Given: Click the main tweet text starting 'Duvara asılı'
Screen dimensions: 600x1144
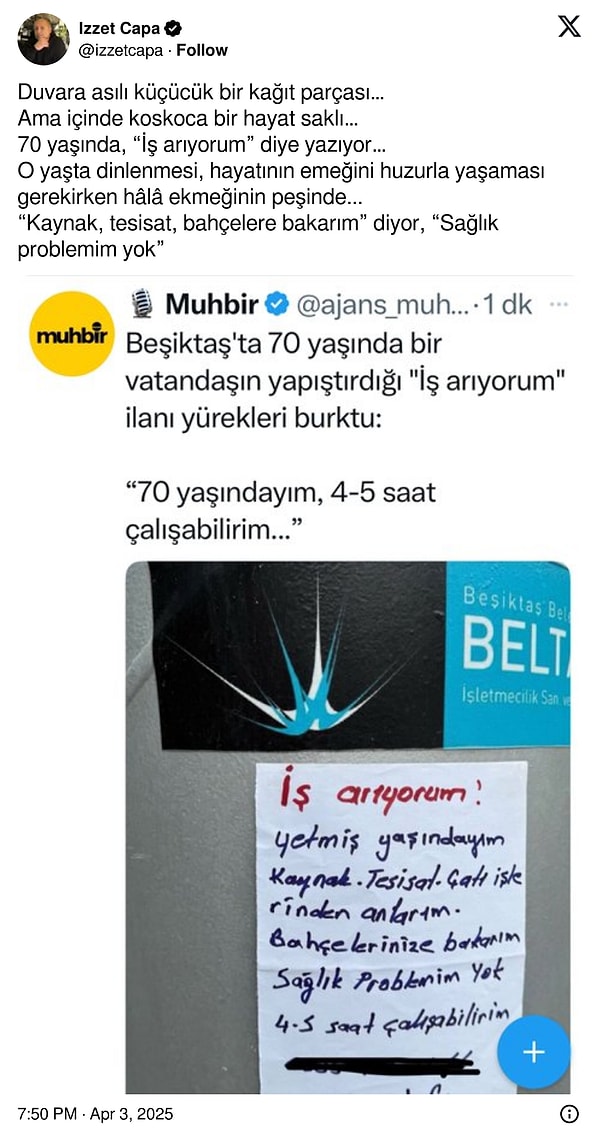Looking at the screenshot, I should pos(282,169).
